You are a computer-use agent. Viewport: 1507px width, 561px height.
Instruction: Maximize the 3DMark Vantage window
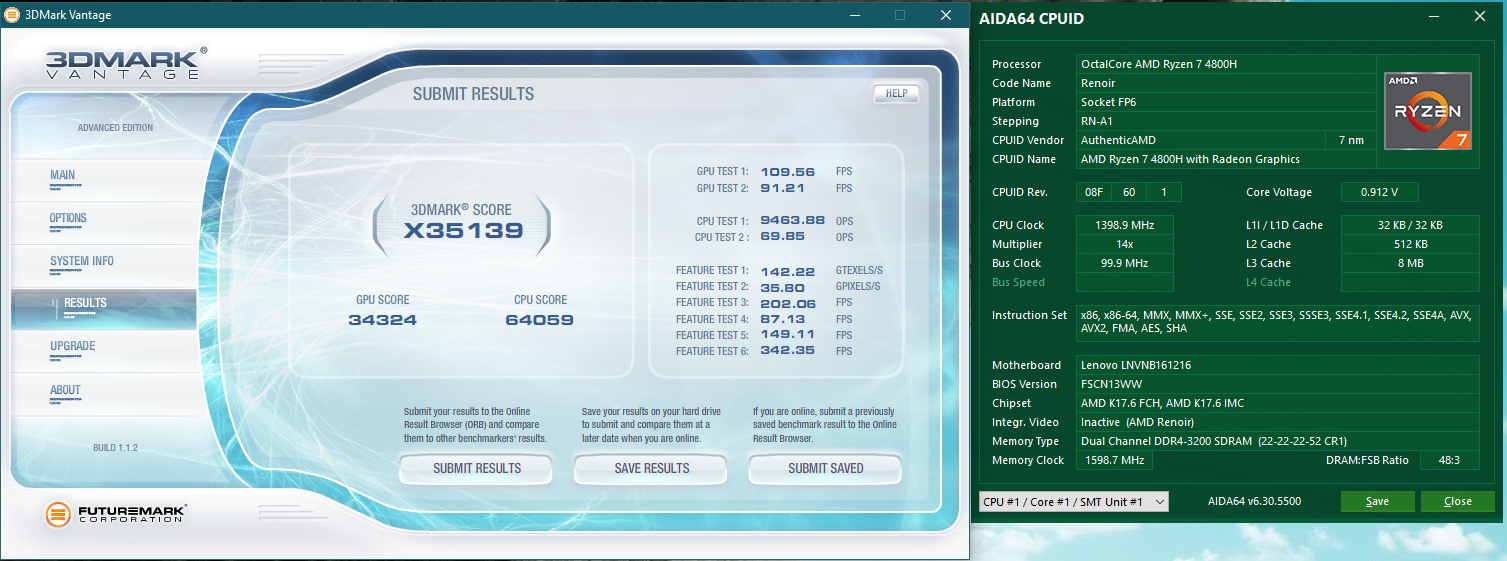point(899,15)
